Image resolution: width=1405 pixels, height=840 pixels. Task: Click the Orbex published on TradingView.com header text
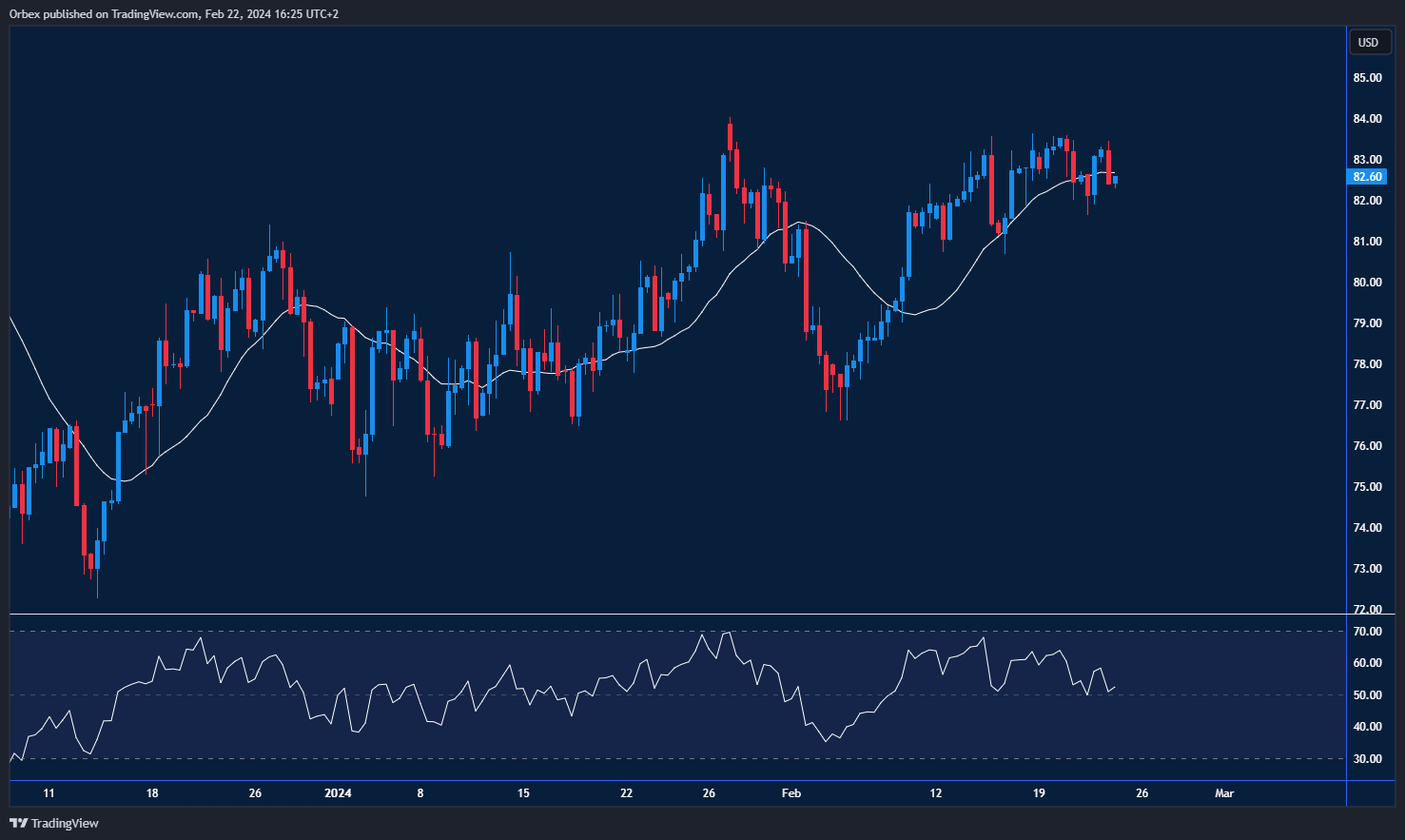[174, 14]
